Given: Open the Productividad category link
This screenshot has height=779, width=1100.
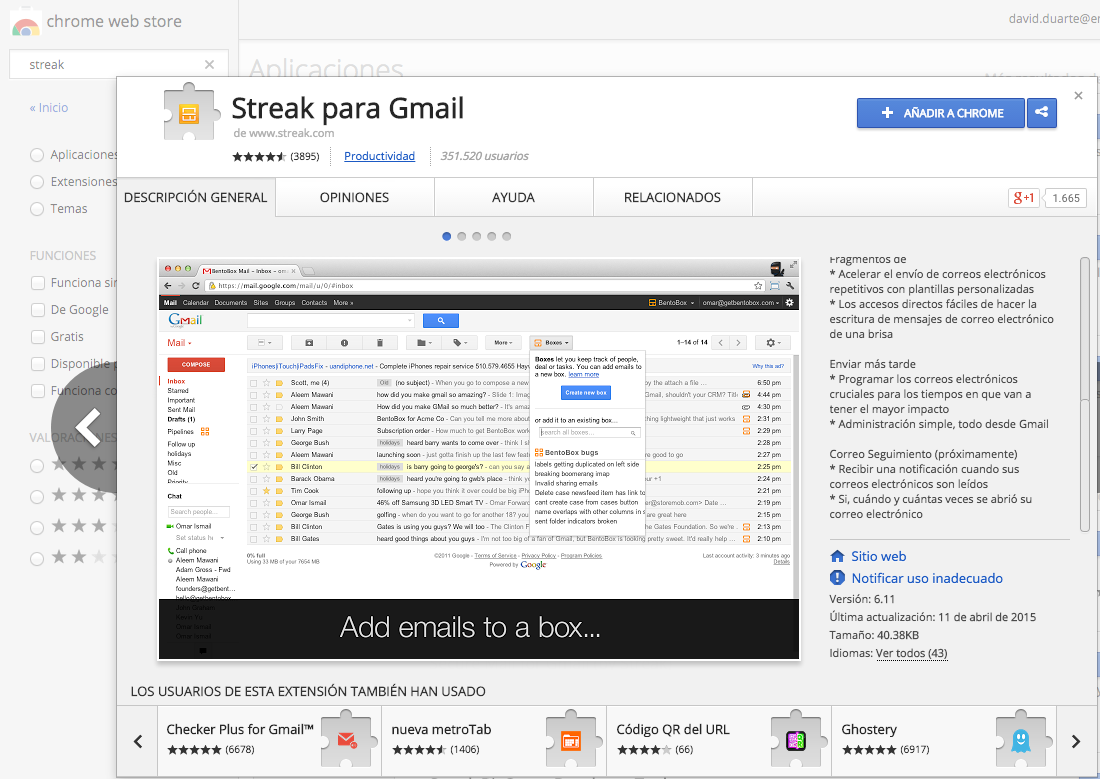Looking at the screenshot, I should (x=380, y=156).
